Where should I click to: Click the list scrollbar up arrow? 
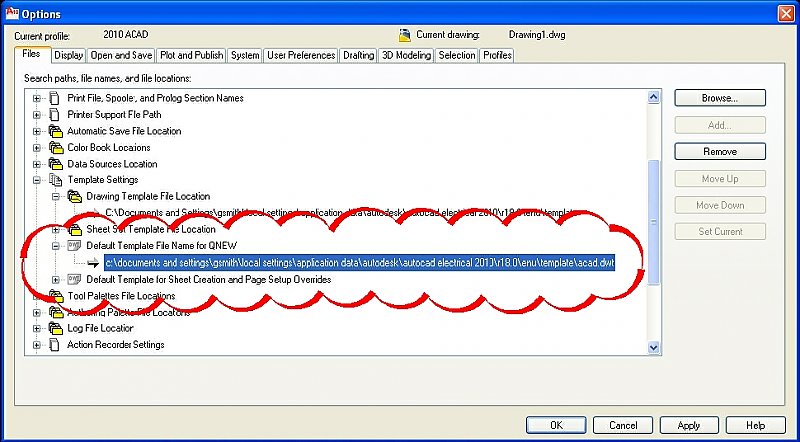[x=654, y=97]
